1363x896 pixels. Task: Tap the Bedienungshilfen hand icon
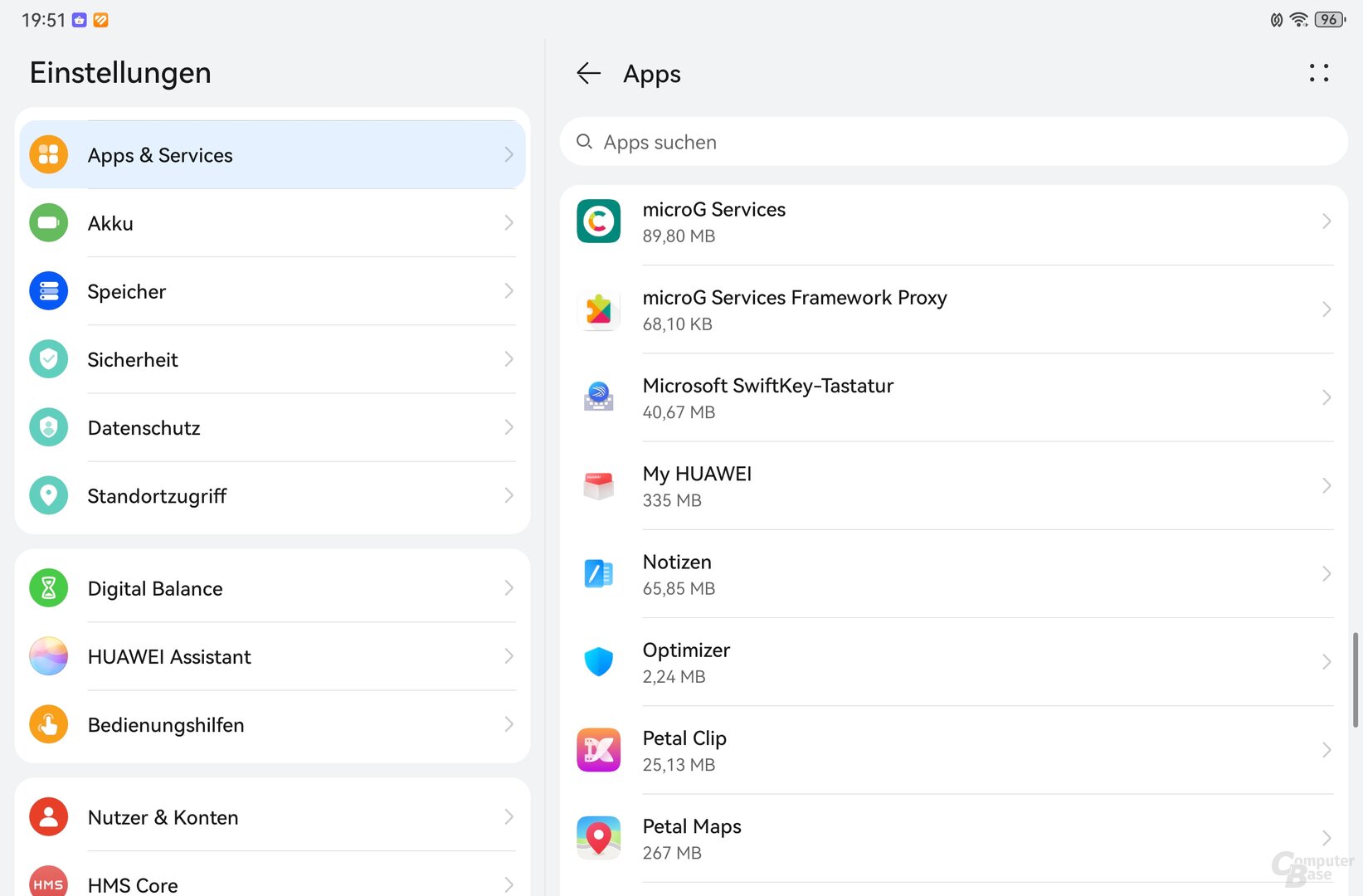click(48, 724)
